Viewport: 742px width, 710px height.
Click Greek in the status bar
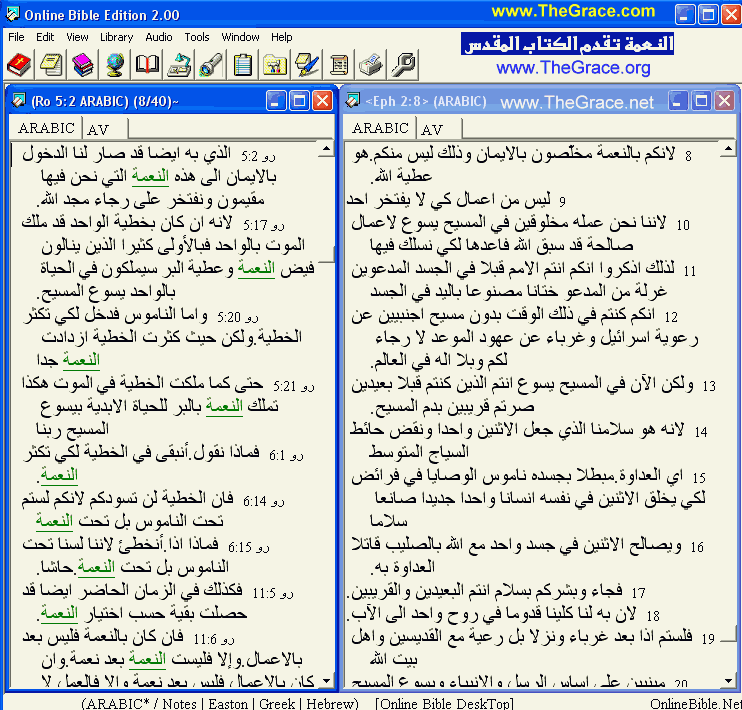277,703
